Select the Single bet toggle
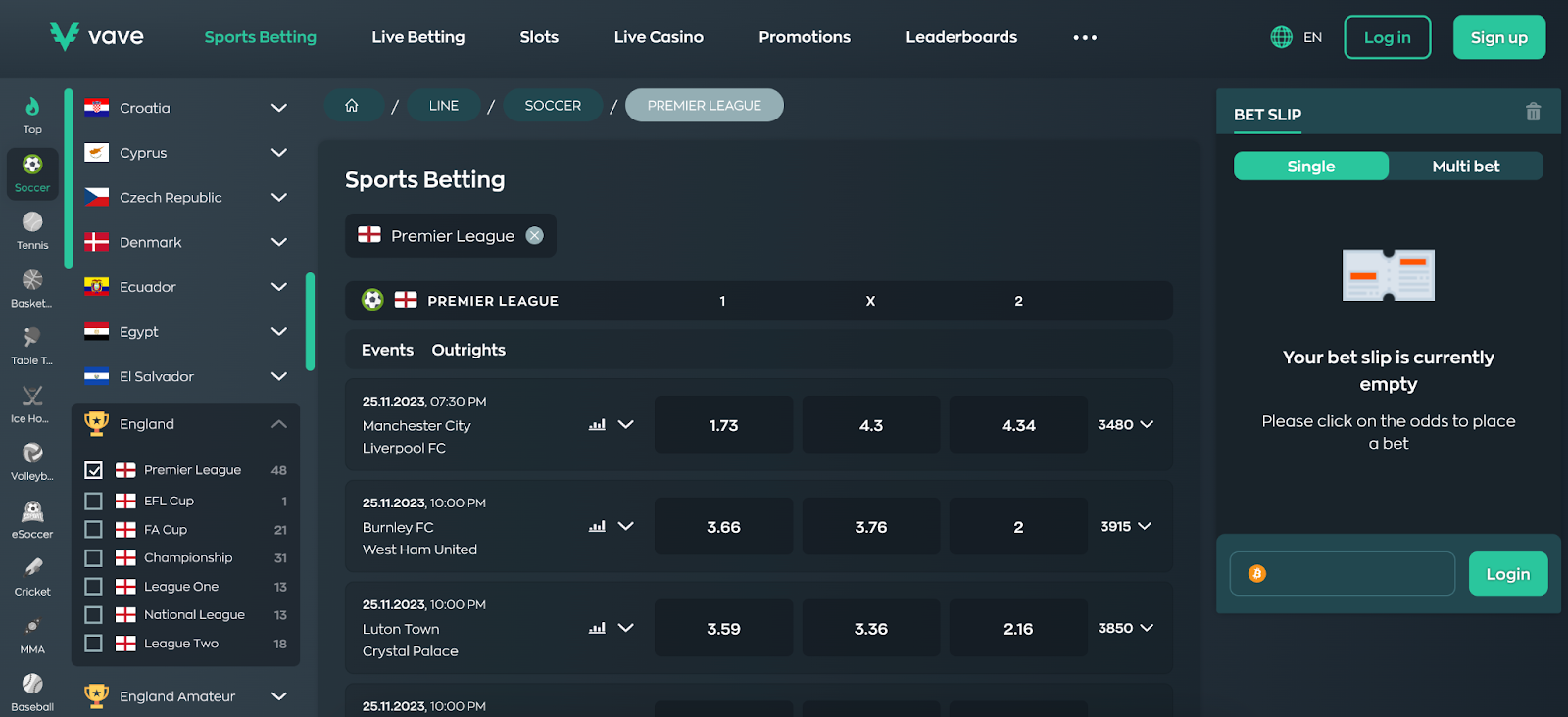1568x717 pixels. click(1311, 166)
